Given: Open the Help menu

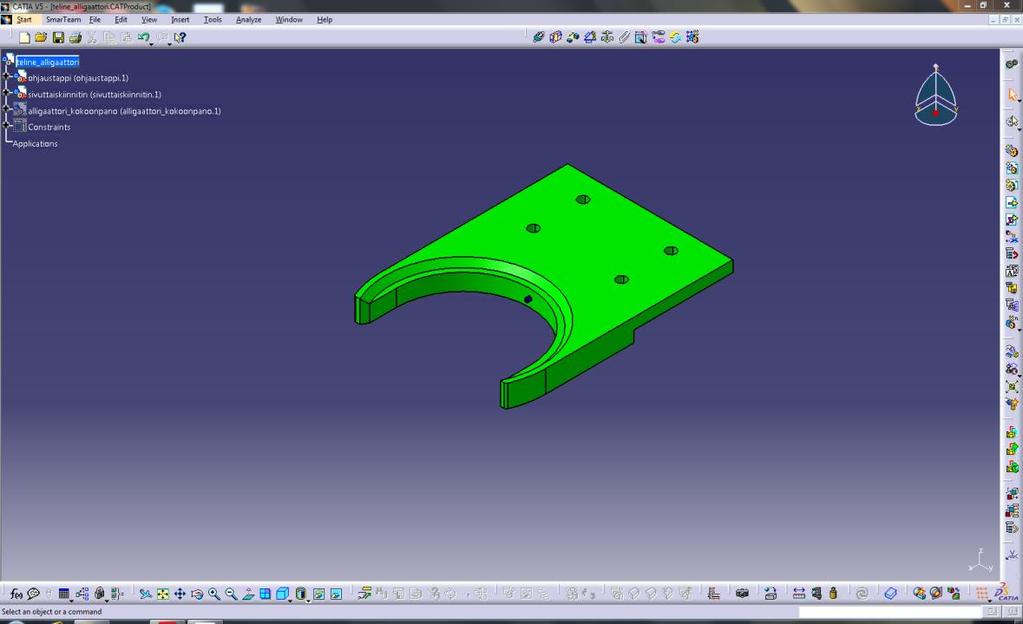Looking at the screenshot, I should pyautogui.click(x=325, y=20).
